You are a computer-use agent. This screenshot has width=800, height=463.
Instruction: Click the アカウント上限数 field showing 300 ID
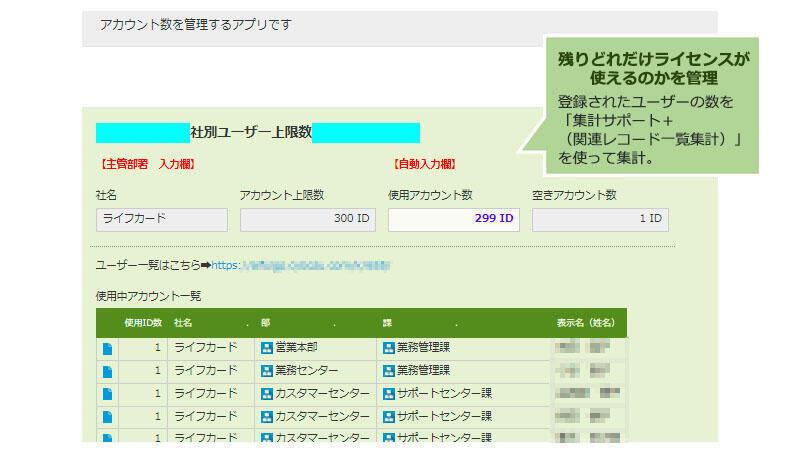[308, 220]
